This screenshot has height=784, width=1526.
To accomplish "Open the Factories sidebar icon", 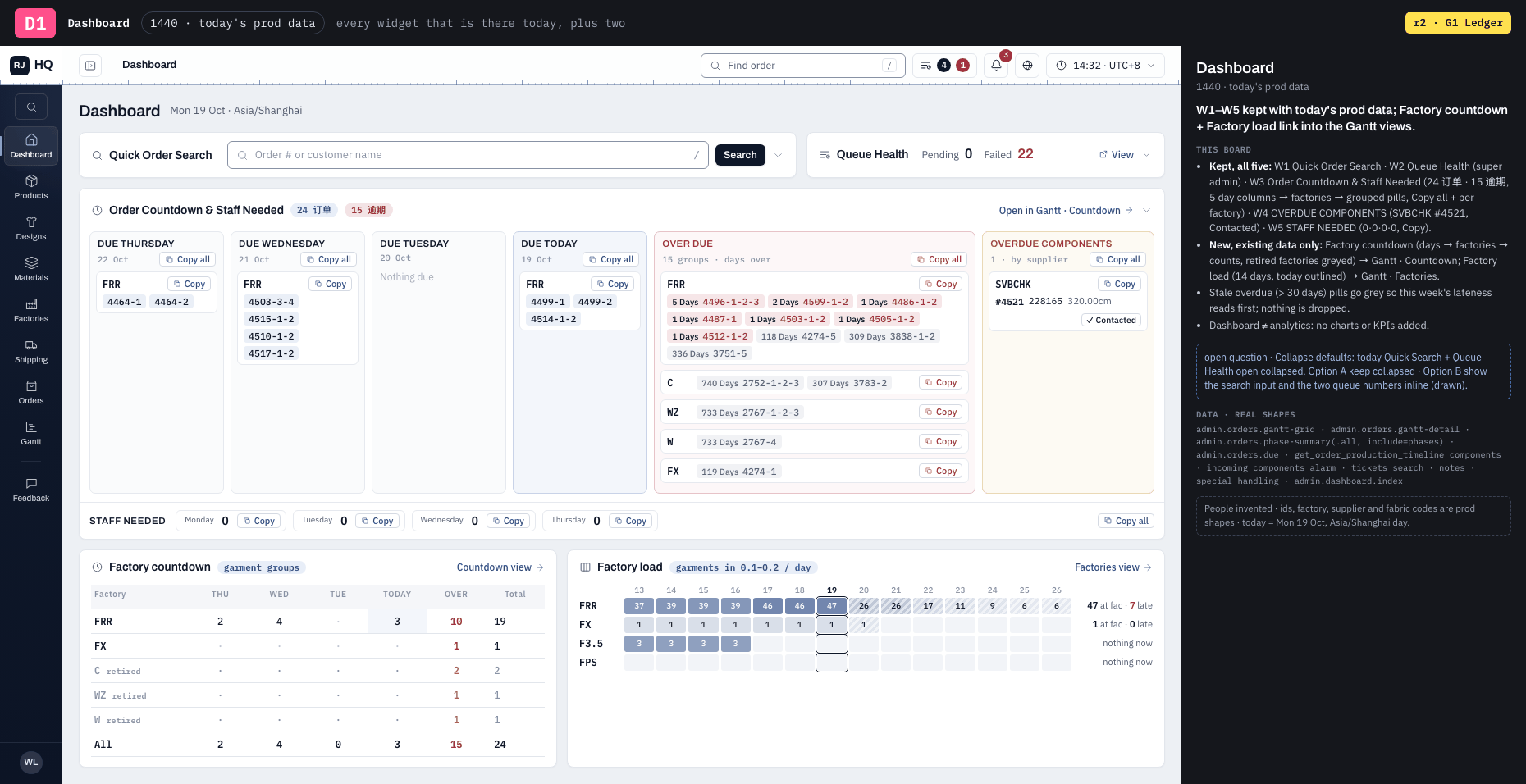I will point(31,310).
